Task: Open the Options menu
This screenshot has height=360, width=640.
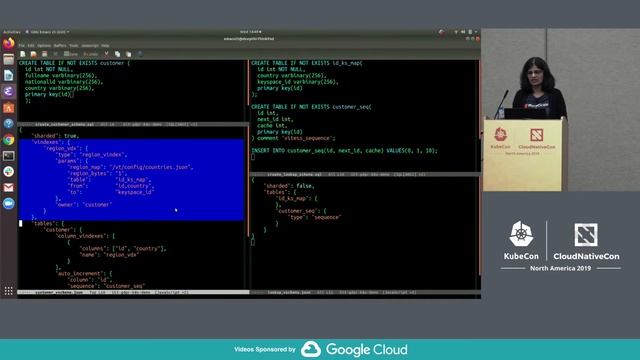Action: [x=44, y=46]
